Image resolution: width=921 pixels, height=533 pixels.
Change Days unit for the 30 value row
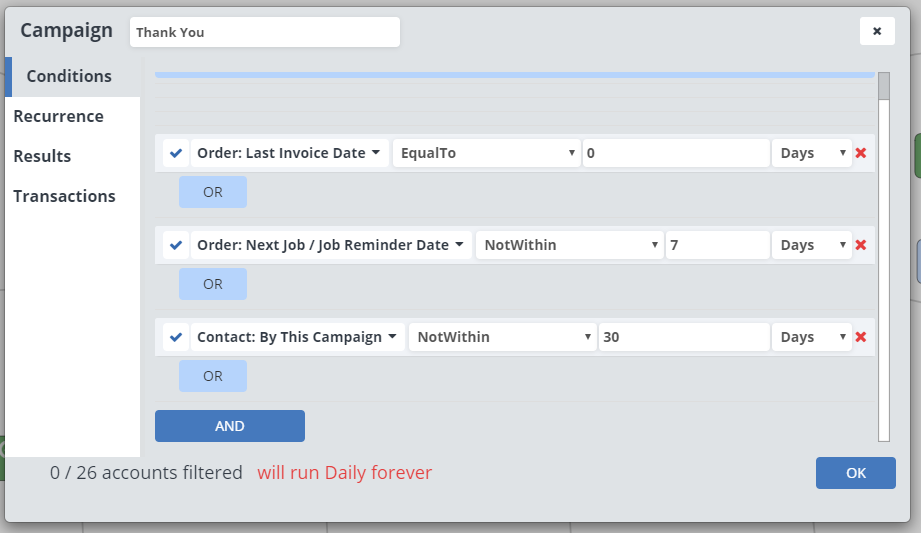811,337
